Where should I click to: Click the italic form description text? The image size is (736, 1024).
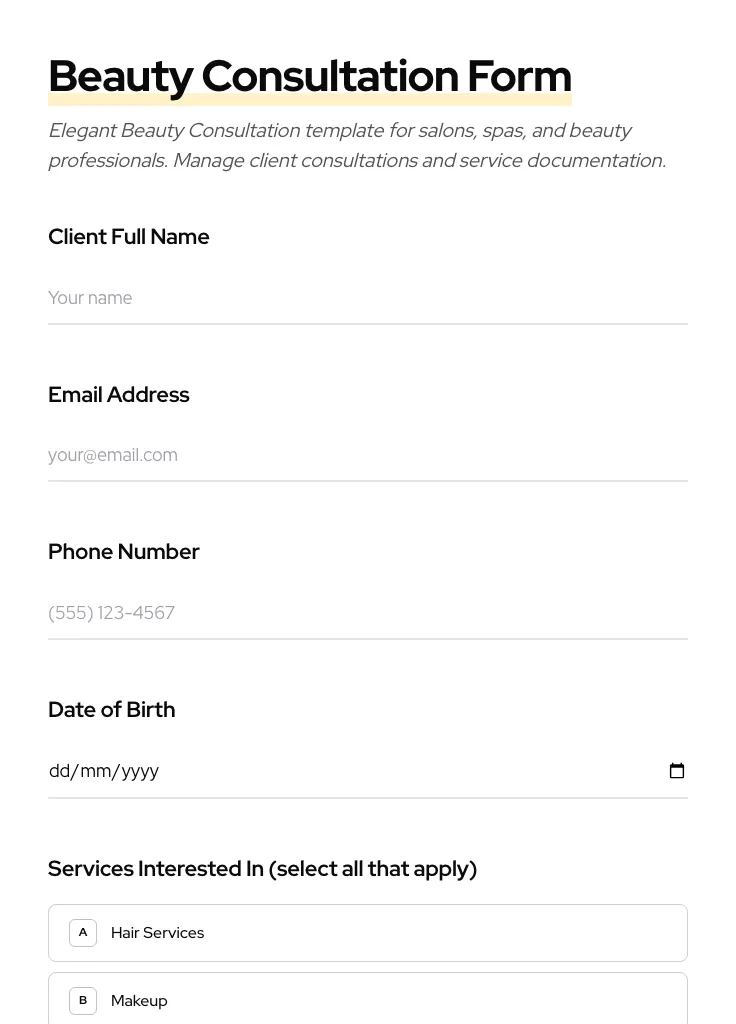coord(357,145)
